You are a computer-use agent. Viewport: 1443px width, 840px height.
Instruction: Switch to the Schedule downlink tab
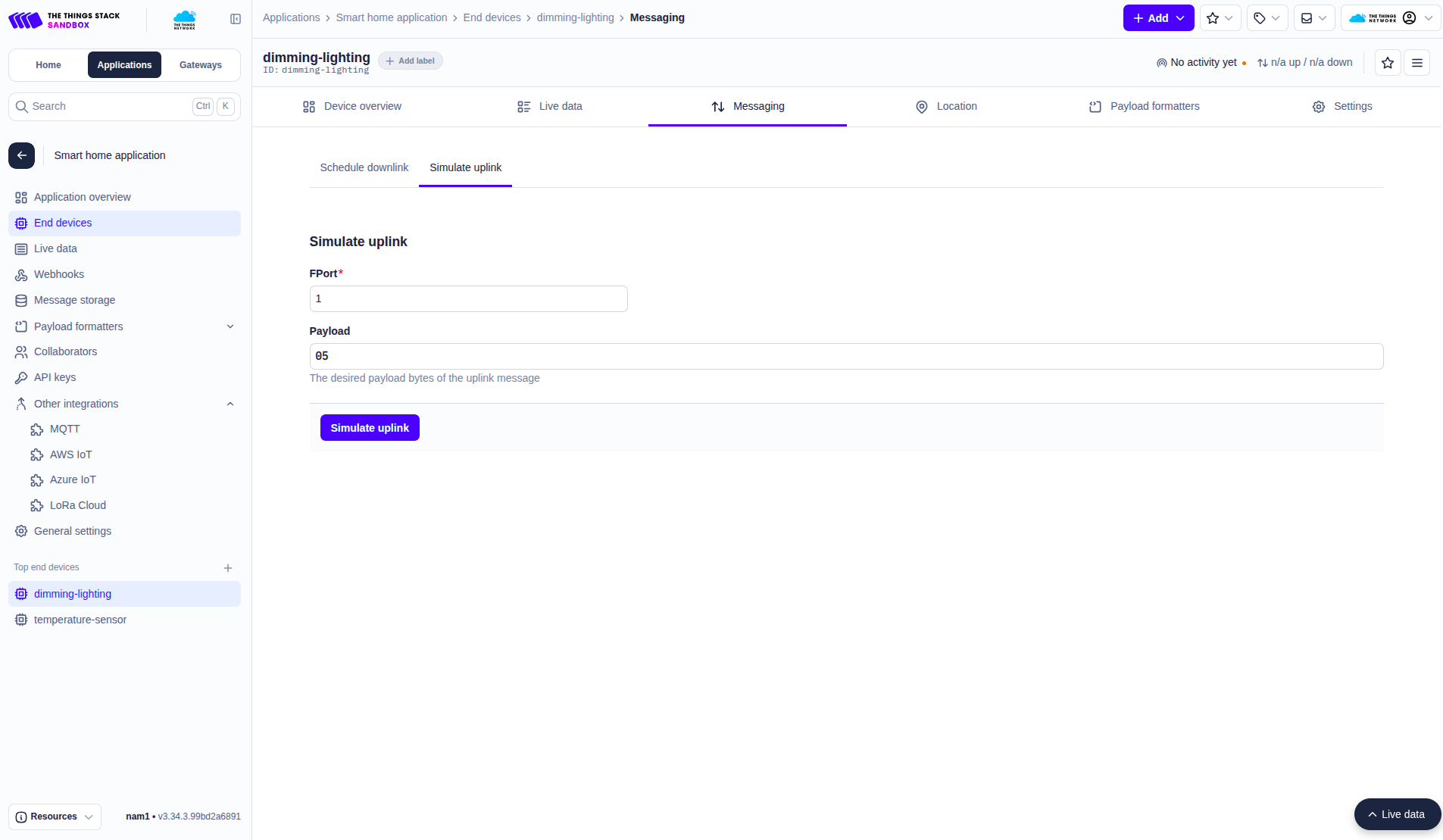(x=364, y=167)
